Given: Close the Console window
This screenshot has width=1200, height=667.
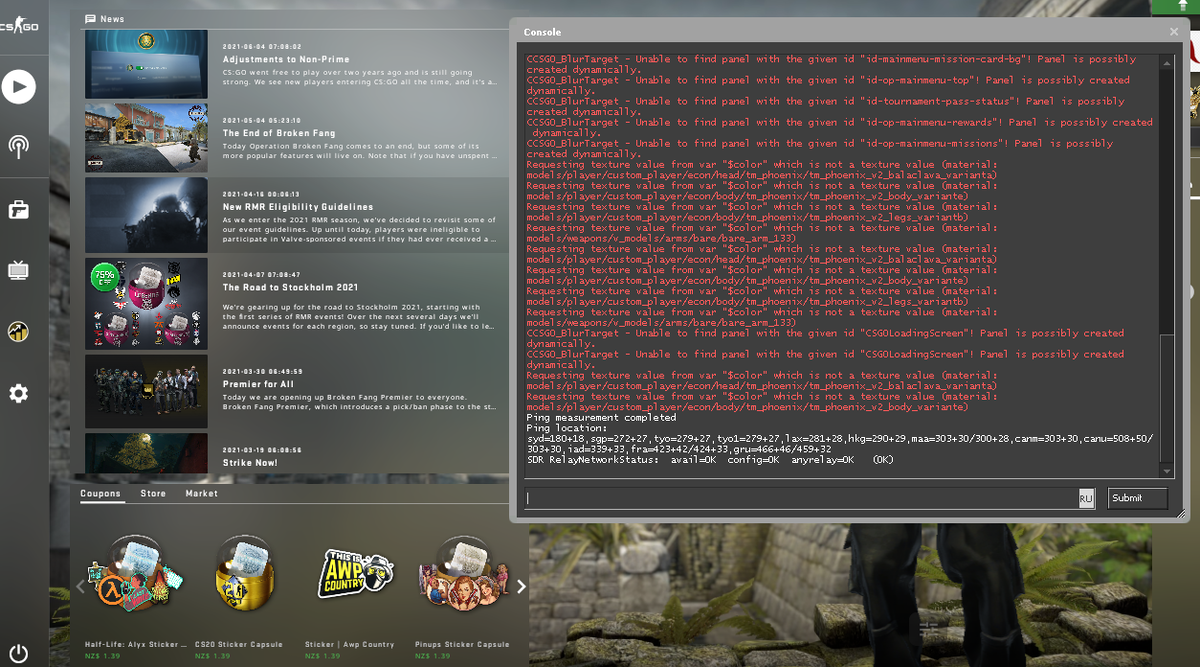Looking at the screenshot, I should (x=1174, y=32).
